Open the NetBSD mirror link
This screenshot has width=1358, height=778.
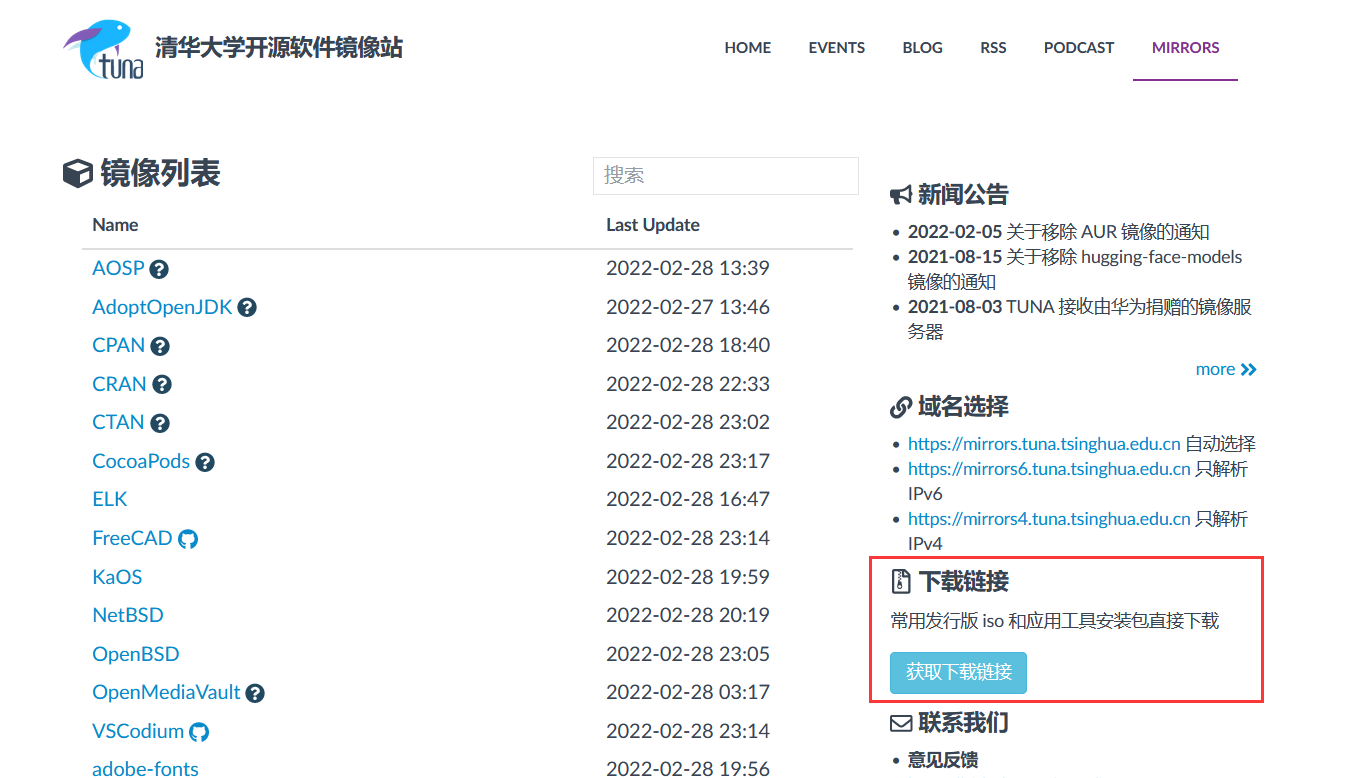point(128,615)
